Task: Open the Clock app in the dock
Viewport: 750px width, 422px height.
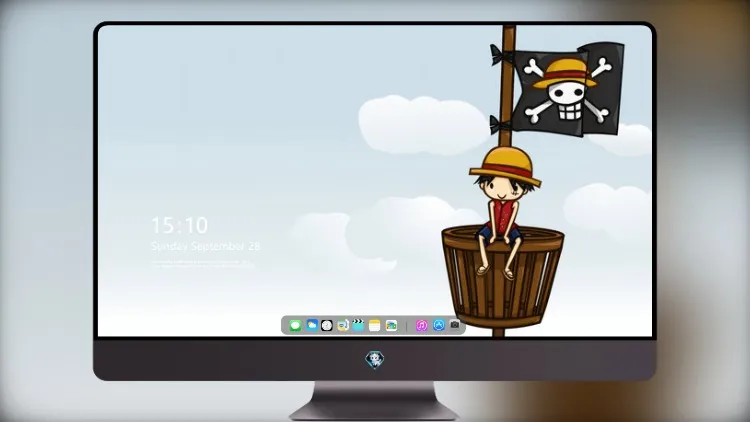Action: point(327,325)
